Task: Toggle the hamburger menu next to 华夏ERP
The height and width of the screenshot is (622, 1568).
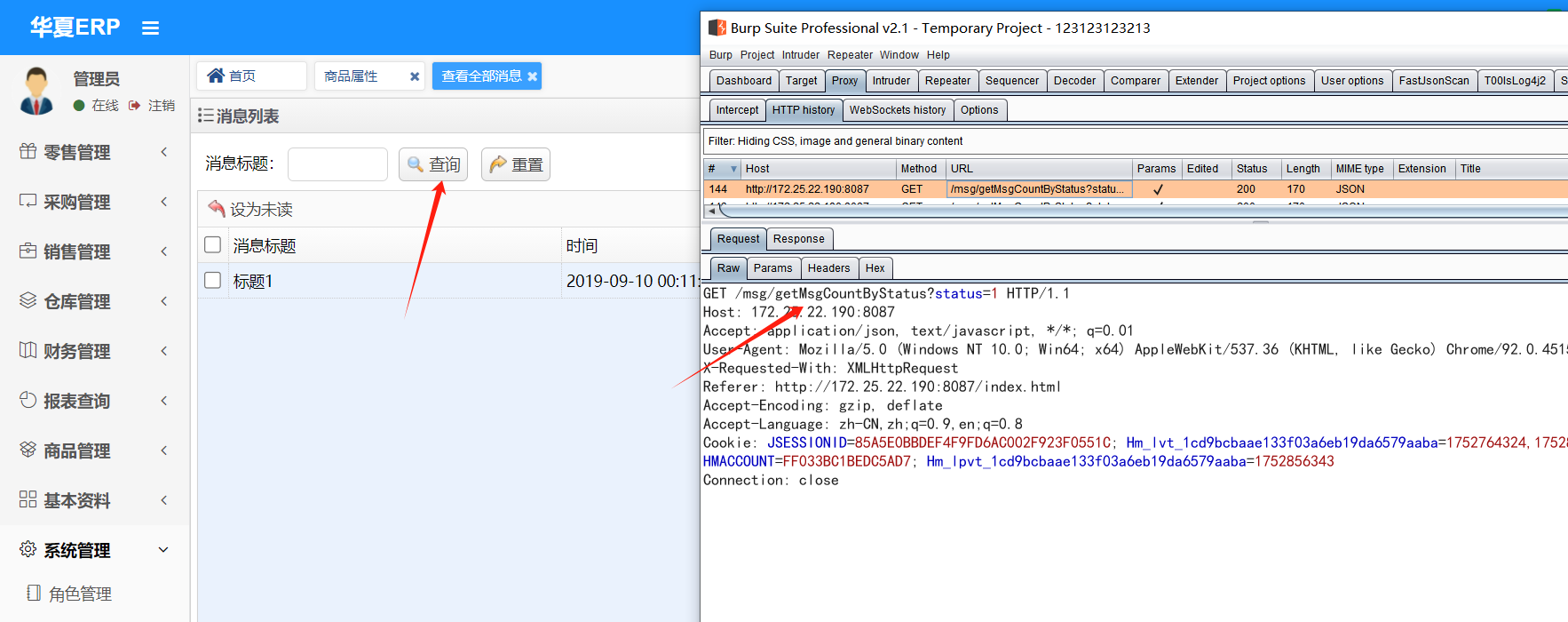Action: click(150, 28)
